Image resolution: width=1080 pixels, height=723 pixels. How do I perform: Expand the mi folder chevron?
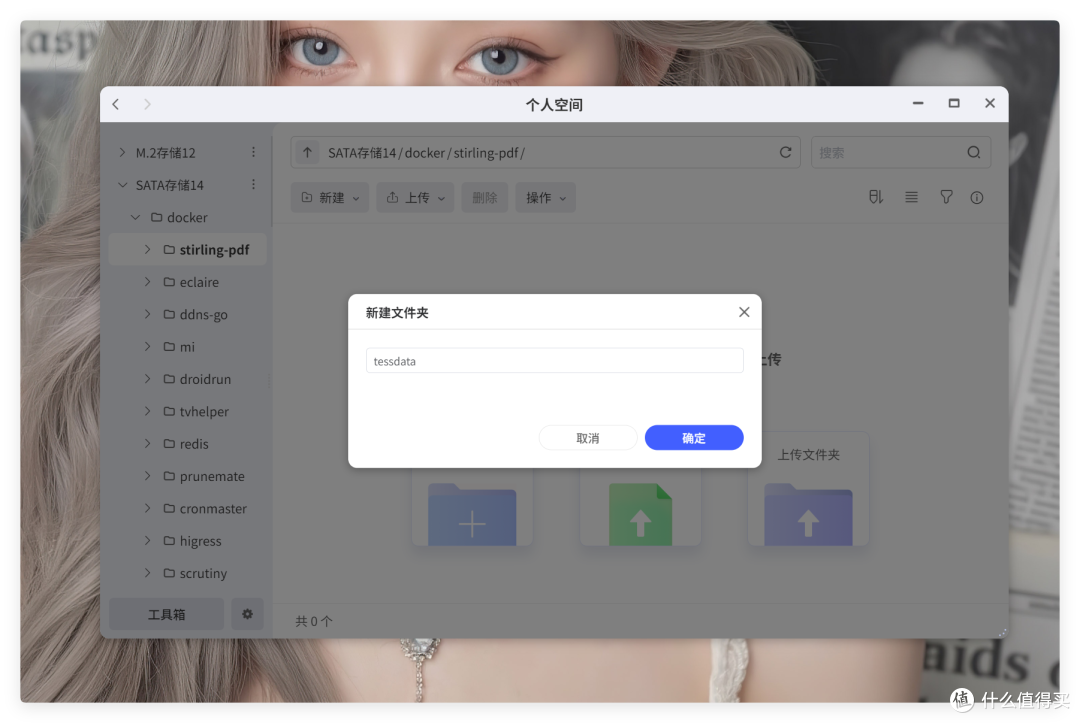147,346
